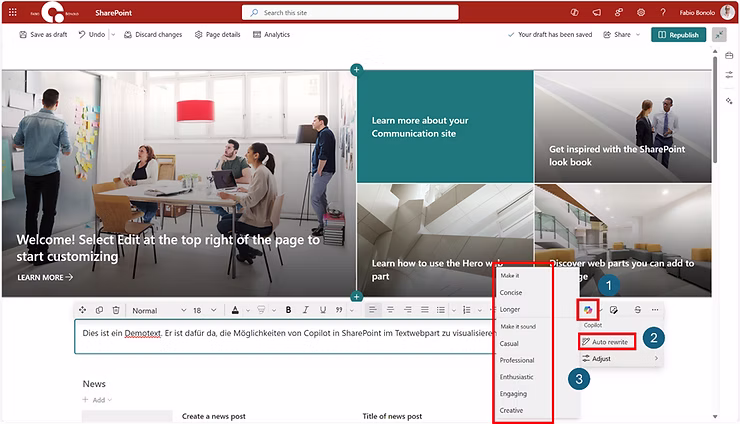Toggle underline formatting
Viewport: 740px width, 424px height.
tap(323, 310)
